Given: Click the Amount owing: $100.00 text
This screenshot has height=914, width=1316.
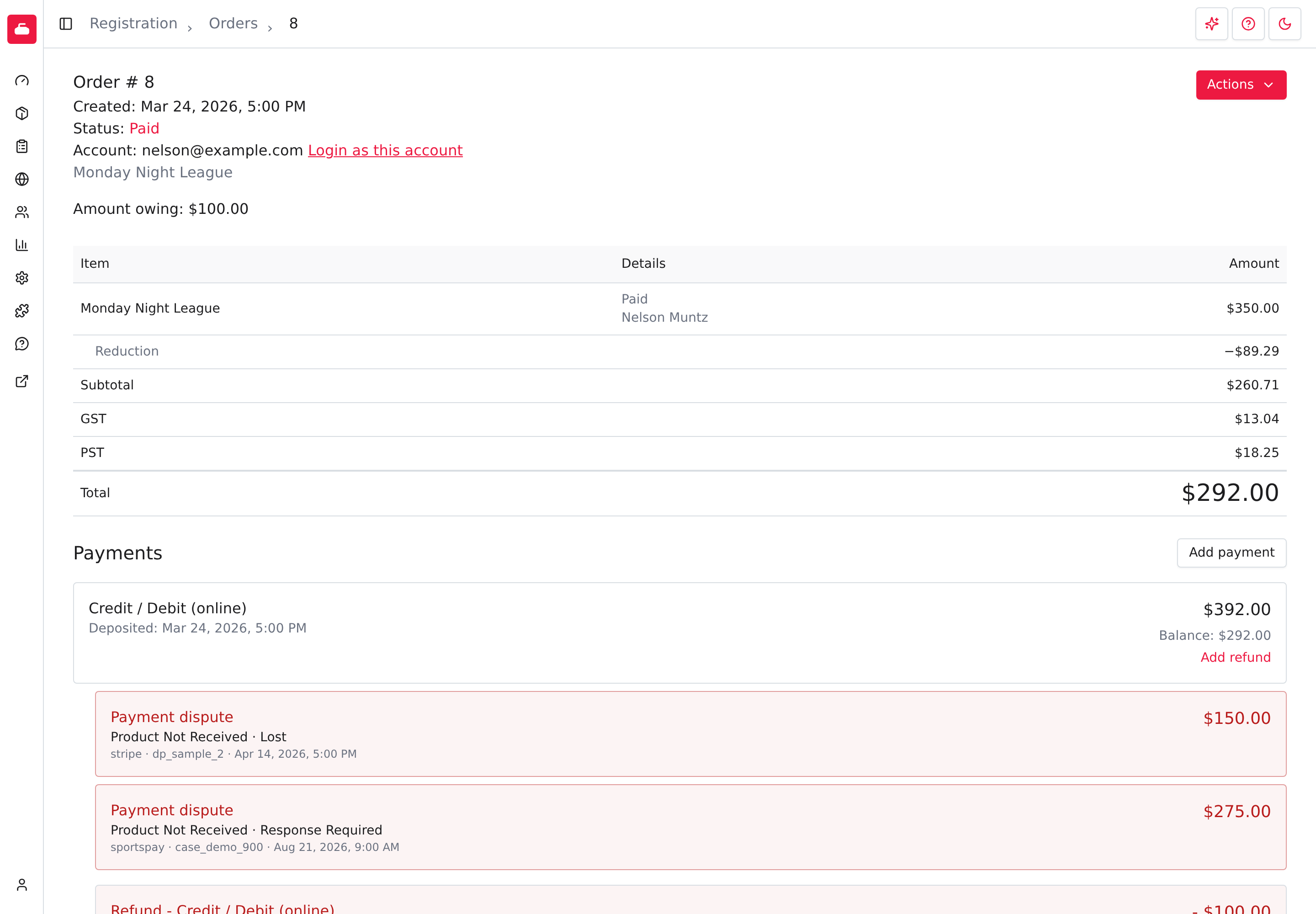Looking at the screenshot, I should tap(161, 209).
